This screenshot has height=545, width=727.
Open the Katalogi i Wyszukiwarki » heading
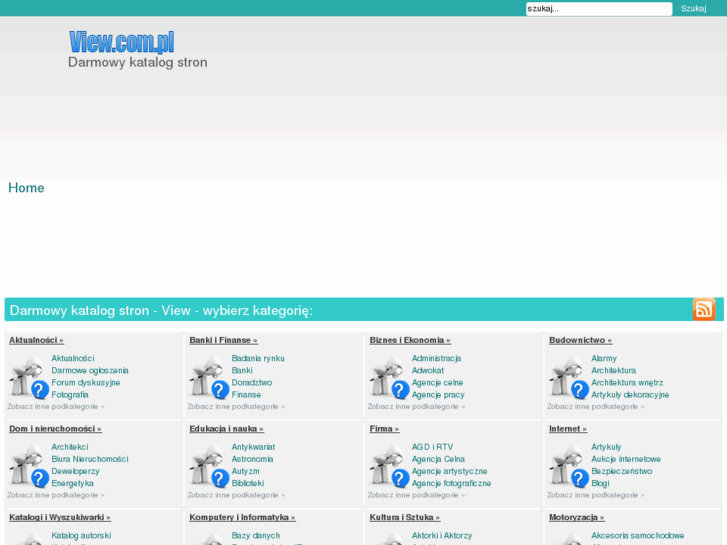coord(60,517)
